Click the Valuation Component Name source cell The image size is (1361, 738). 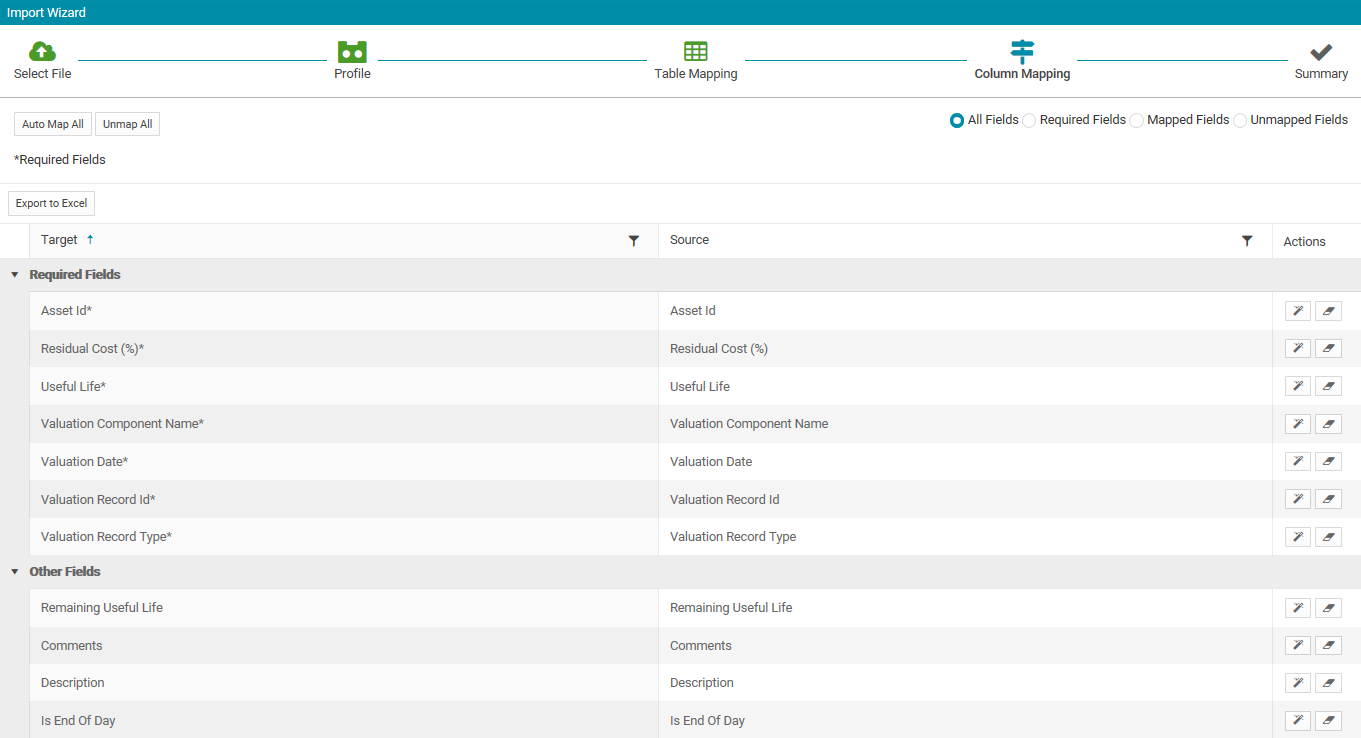tap(965, 424)
